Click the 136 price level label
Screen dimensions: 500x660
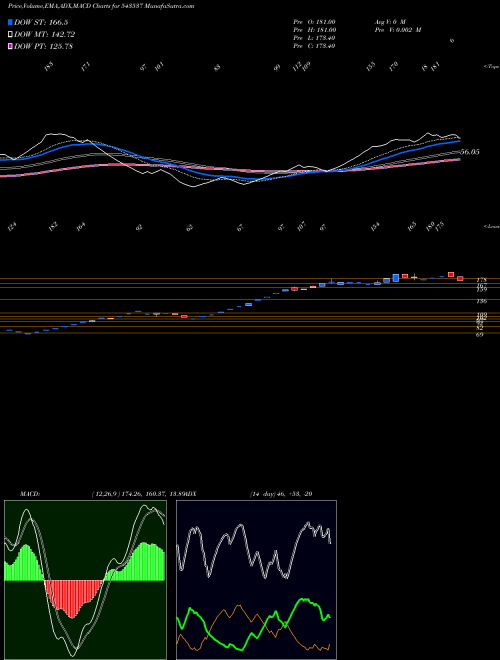coord(481,301)
